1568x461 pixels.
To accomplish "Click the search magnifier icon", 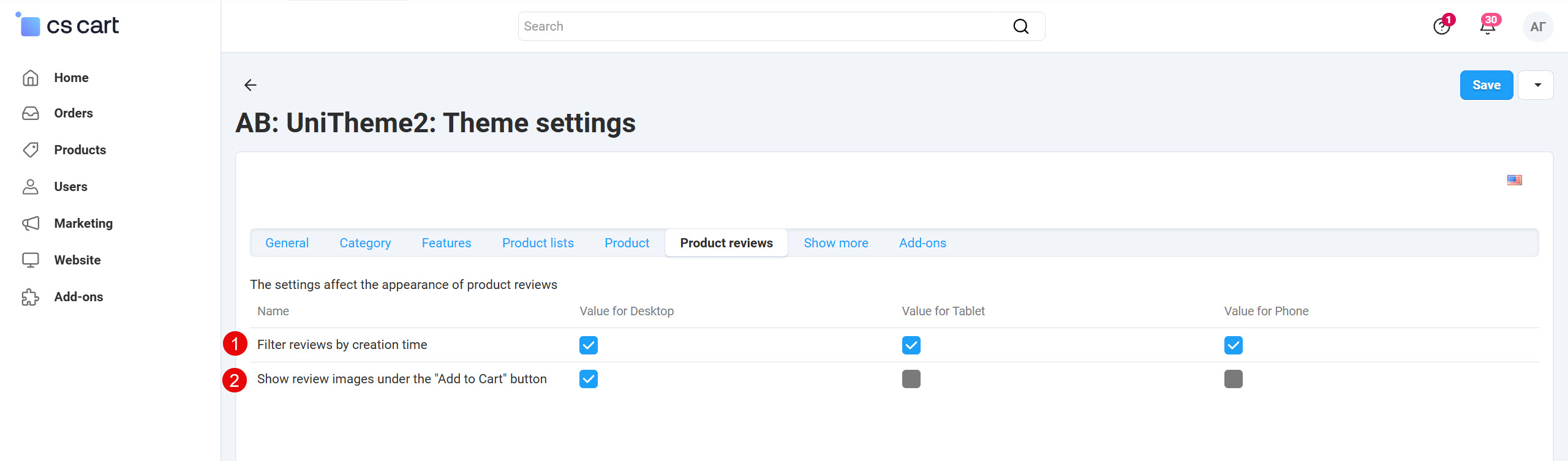I will (x=1021, y=26).
